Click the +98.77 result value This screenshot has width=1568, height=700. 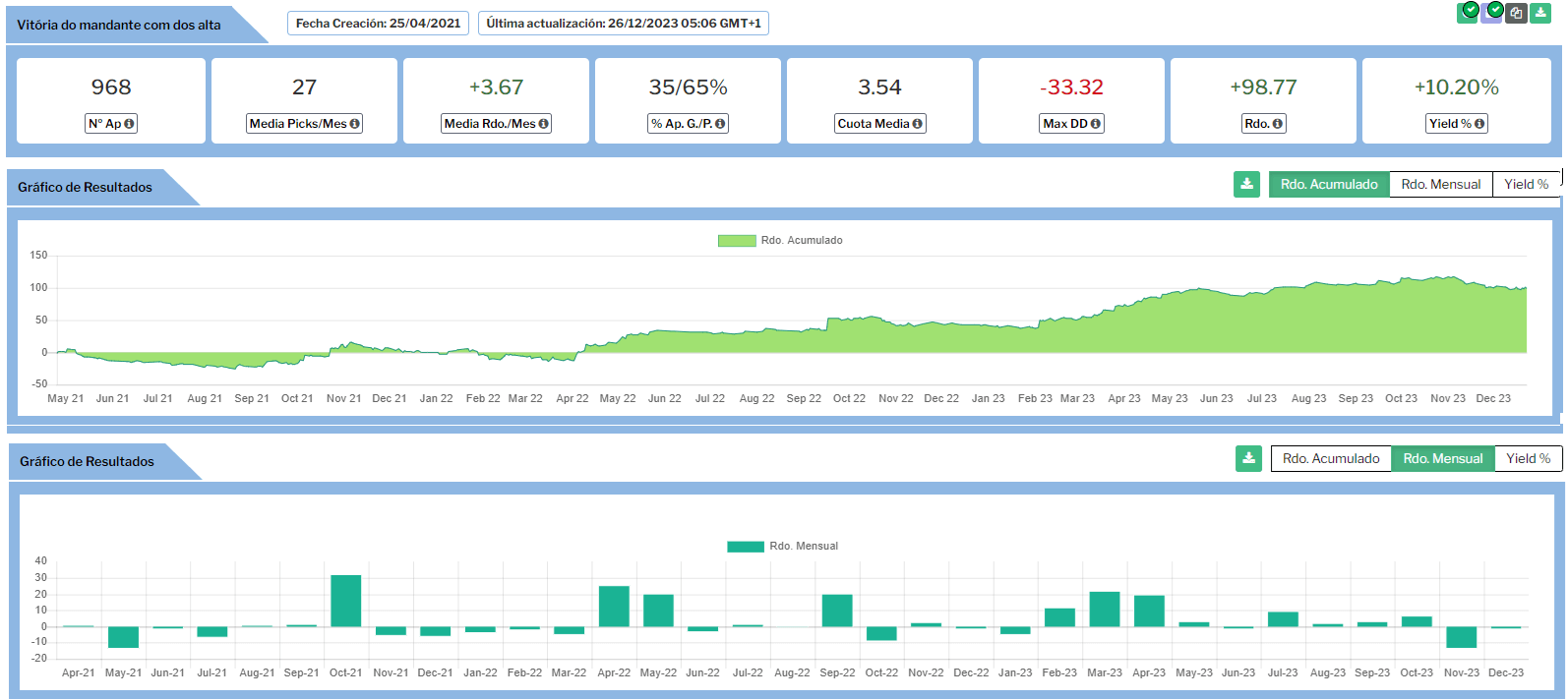(x=1264, y=87)
